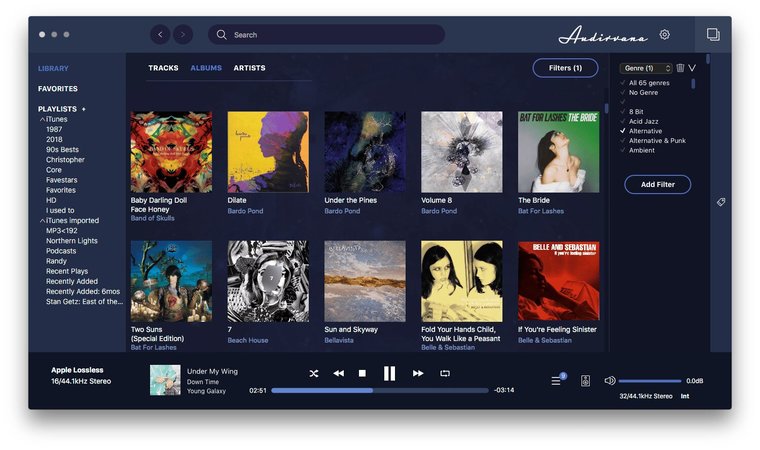This screenshot has width=760, height=450.
Task: Adjust the volume slider
Action: [x=650, y=381]
